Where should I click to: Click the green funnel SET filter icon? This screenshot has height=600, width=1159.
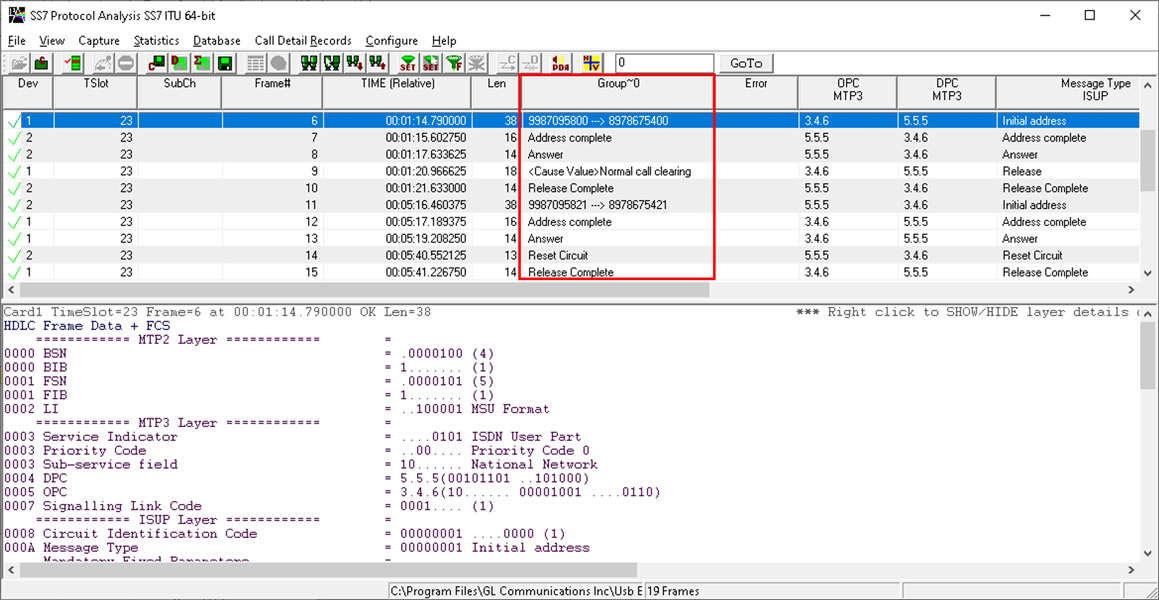[408, 64]
